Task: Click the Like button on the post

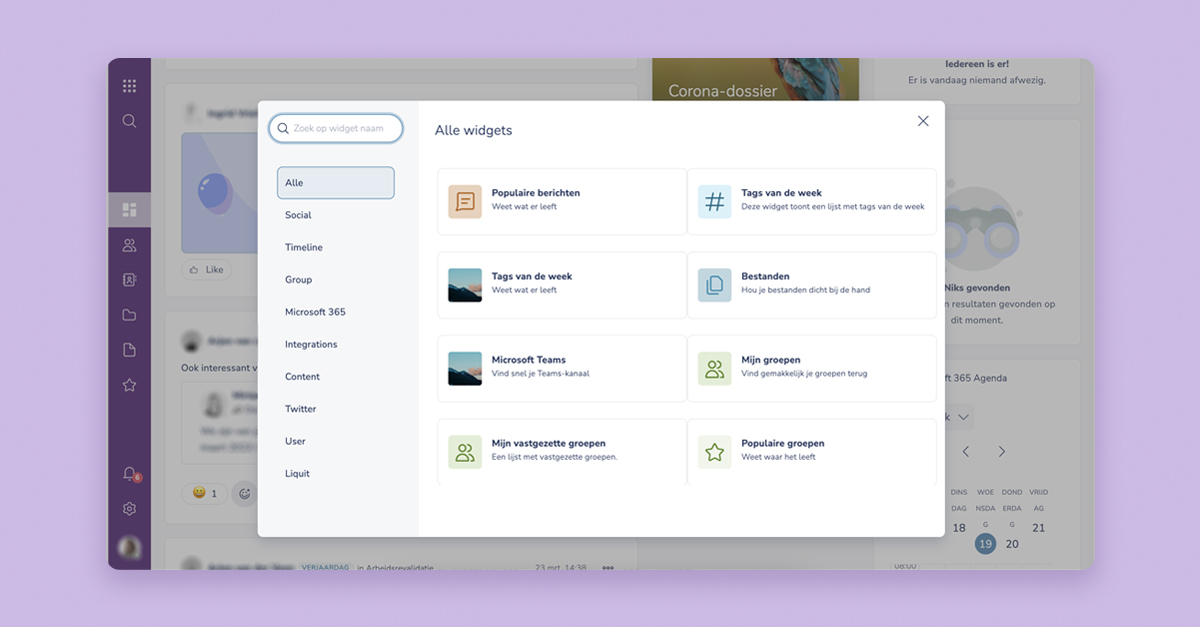Action: (206, 270)
